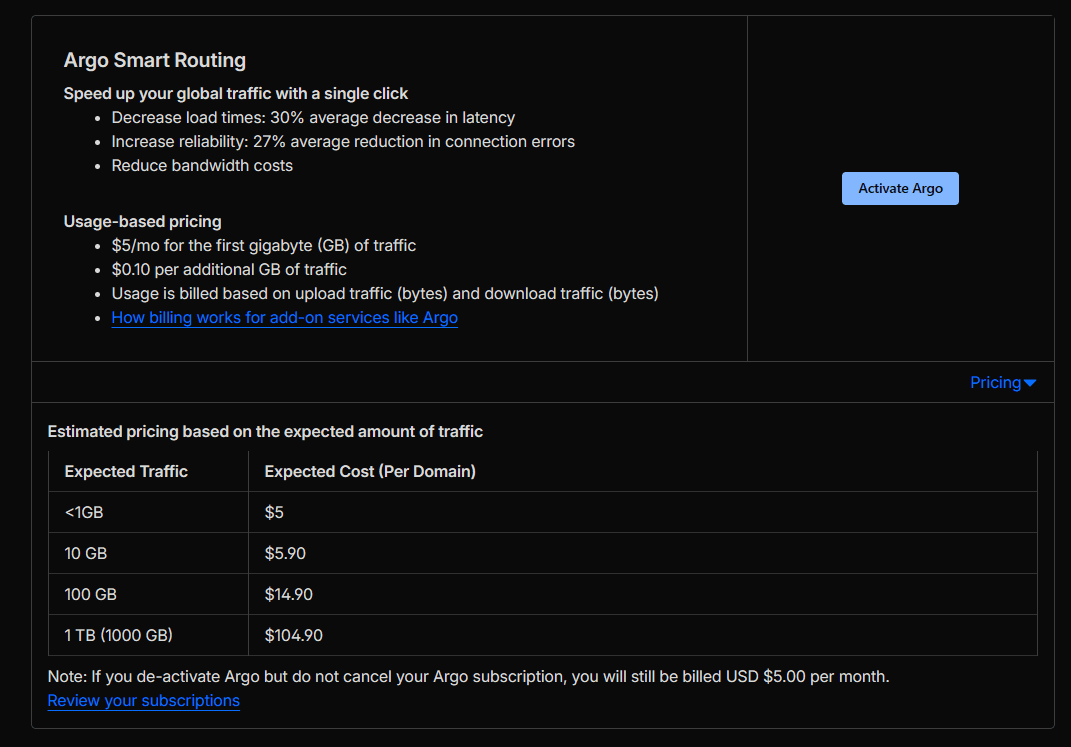Select the 100 GB traffic cell
The image size is (1071, 747).
pos(91,595)
